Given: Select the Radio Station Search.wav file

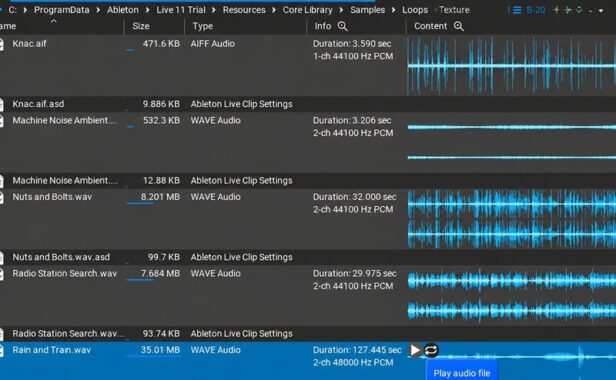Looking at the screenshot, I should (x=64, y=274).
